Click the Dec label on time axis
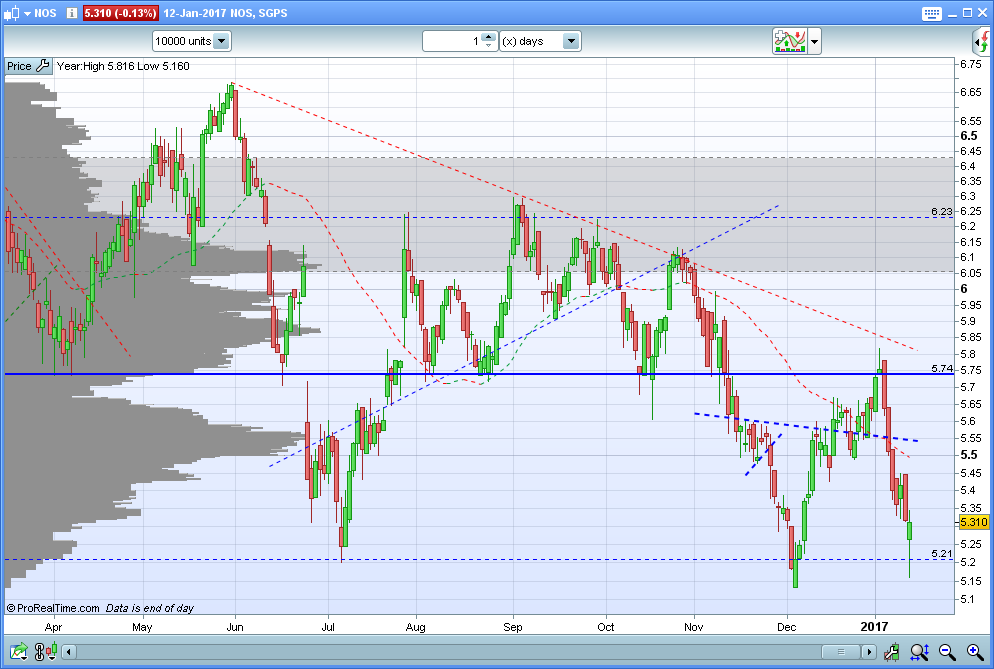 click(x=786, y=627)
